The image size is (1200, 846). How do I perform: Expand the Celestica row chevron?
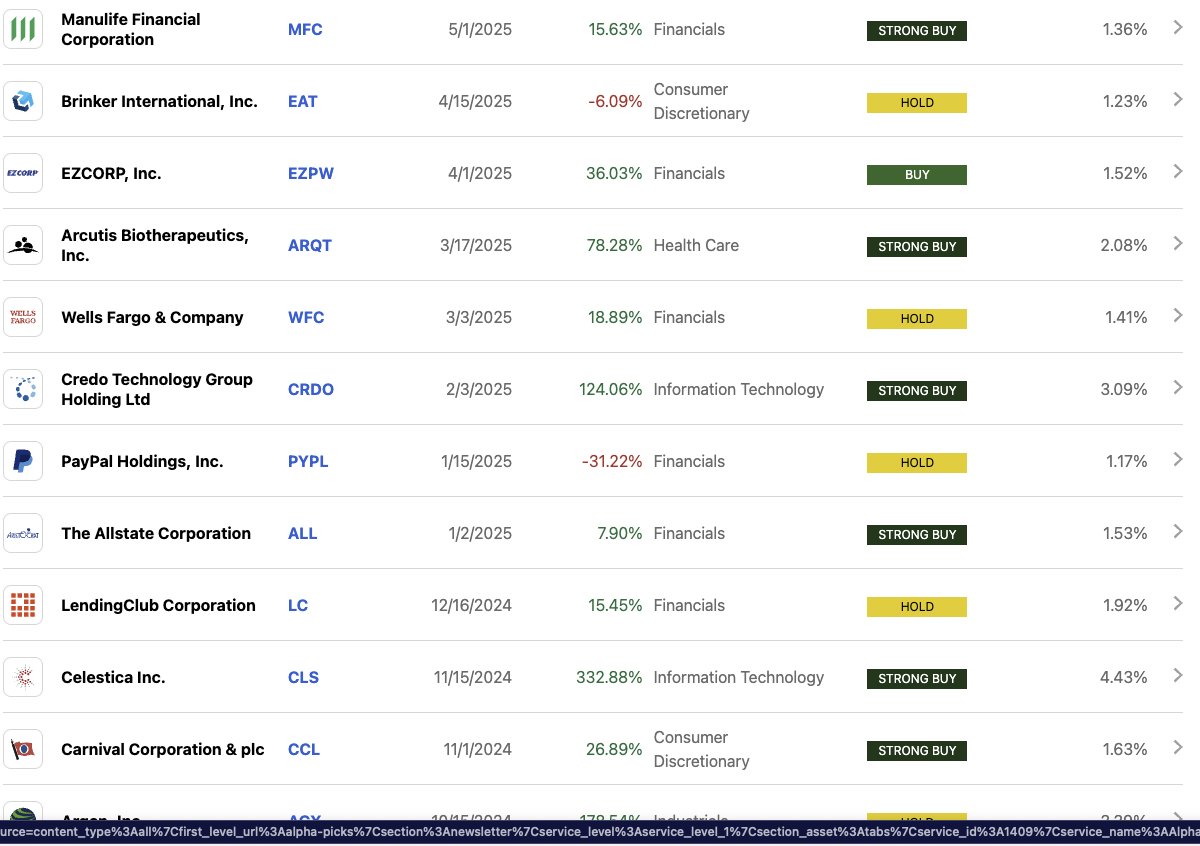click(x=1178, y=676)
